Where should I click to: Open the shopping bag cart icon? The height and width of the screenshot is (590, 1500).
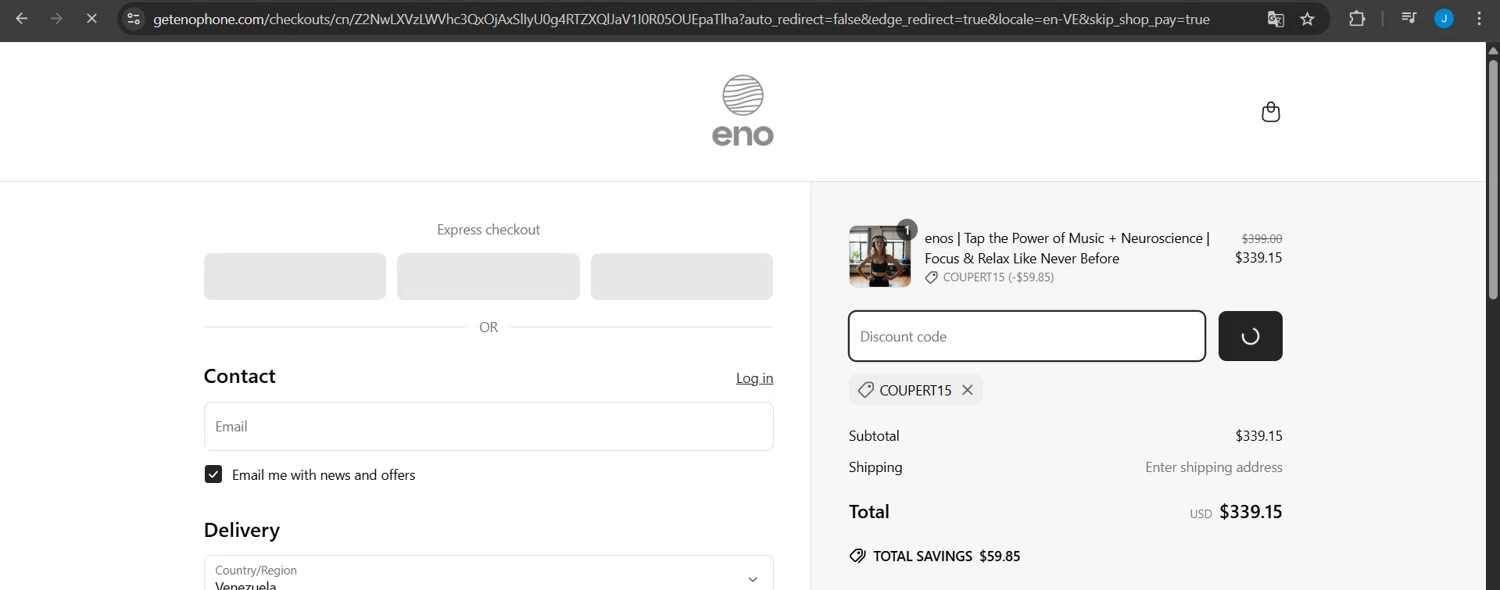point(1271,112)
